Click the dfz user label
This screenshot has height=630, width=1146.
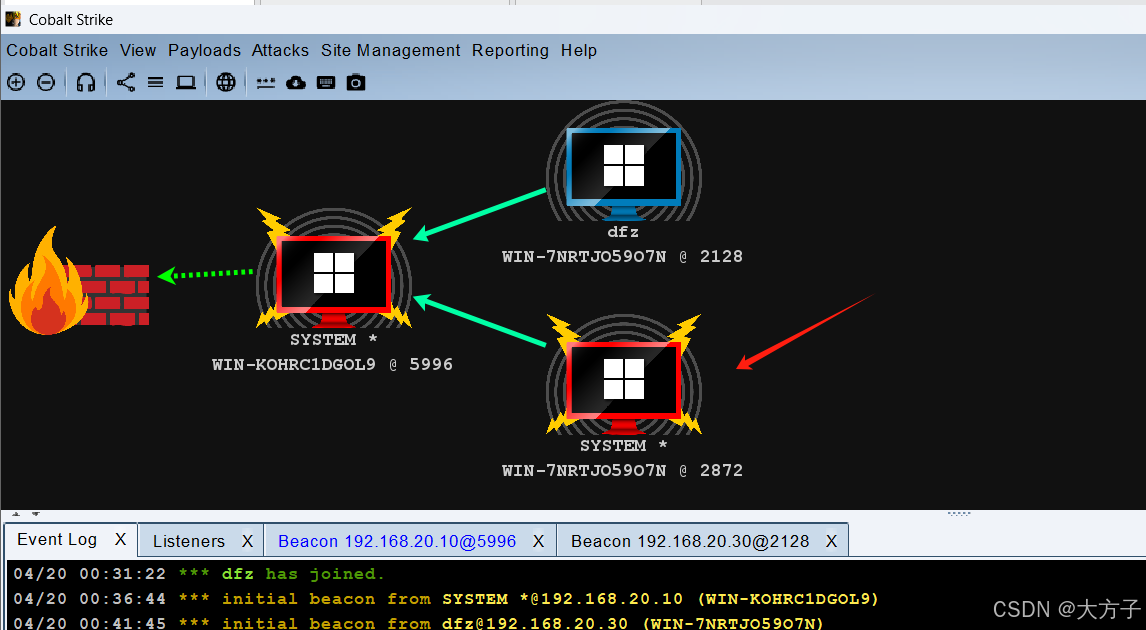(x=623, y=232)
